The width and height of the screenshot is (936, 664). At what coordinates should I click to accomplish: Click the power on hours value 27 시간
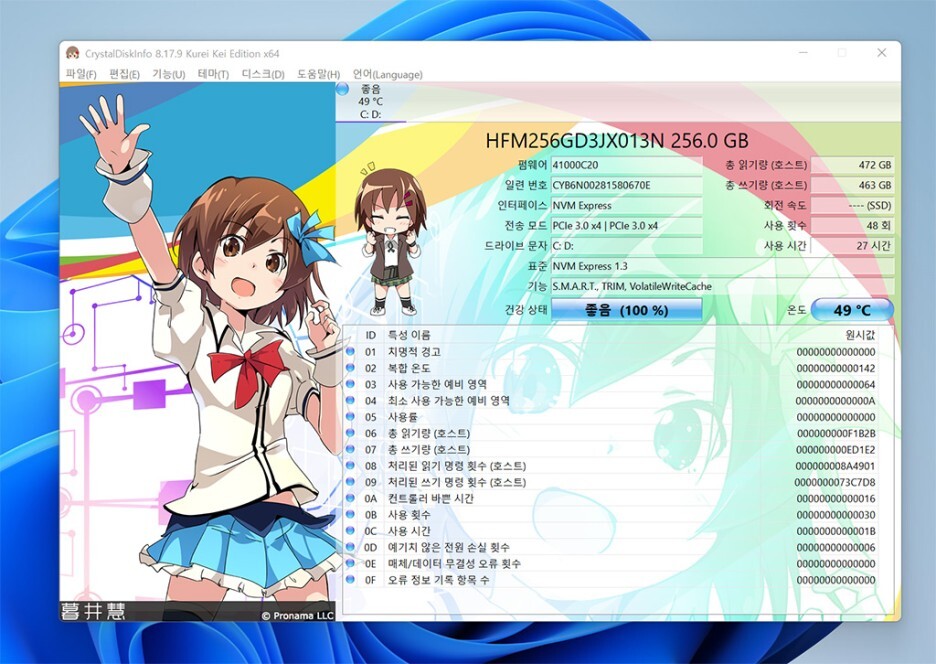[x=852, y=246]
